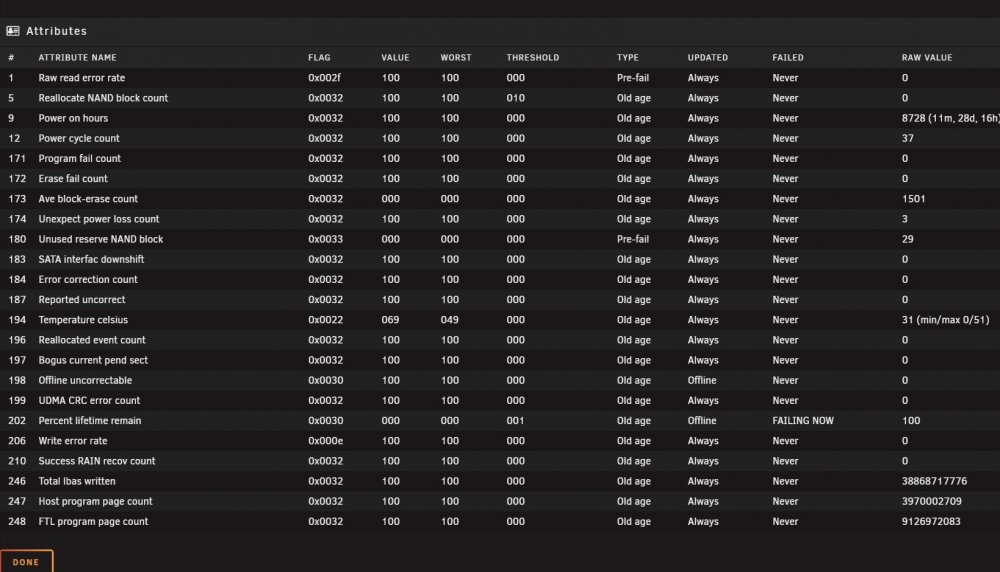Screen dimensions: 1000x572
Task: Click Pre-fail type in Raw read error row
Action: (x=633, y=78)
